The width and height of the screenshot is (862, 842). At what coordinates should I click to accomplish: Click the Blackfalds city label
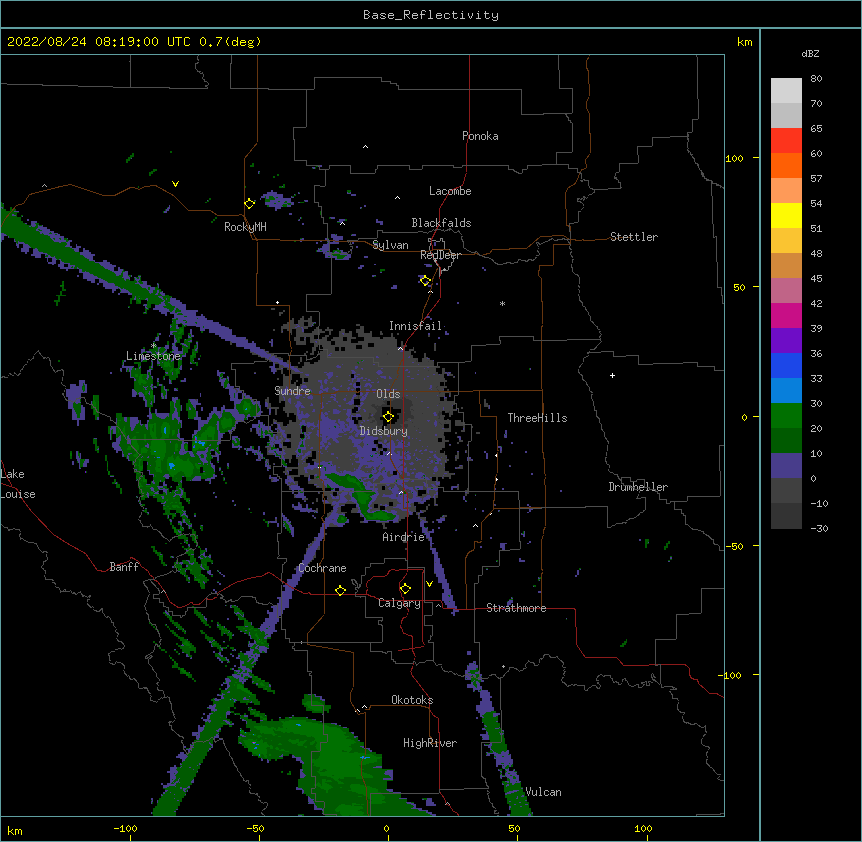click(x=441, y=223)
